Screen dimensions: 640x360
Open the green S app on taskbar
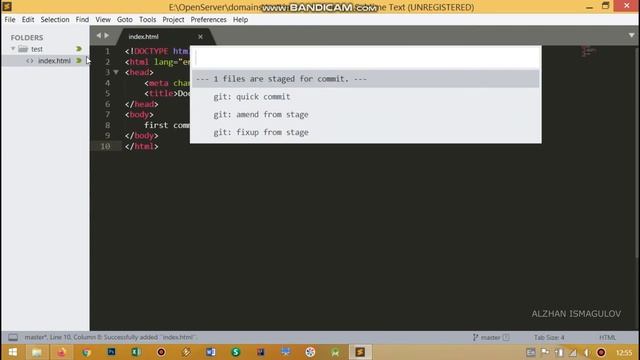[x=236, y=352]
